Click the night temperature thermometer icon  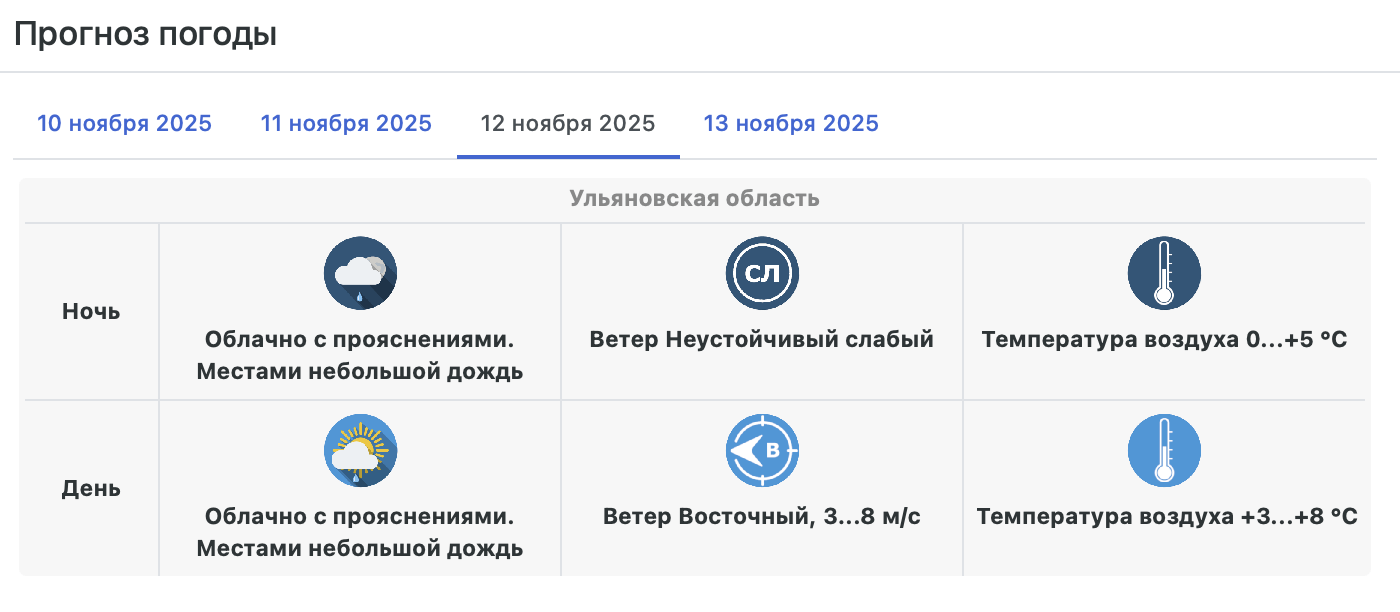(x=1164, y=274)
